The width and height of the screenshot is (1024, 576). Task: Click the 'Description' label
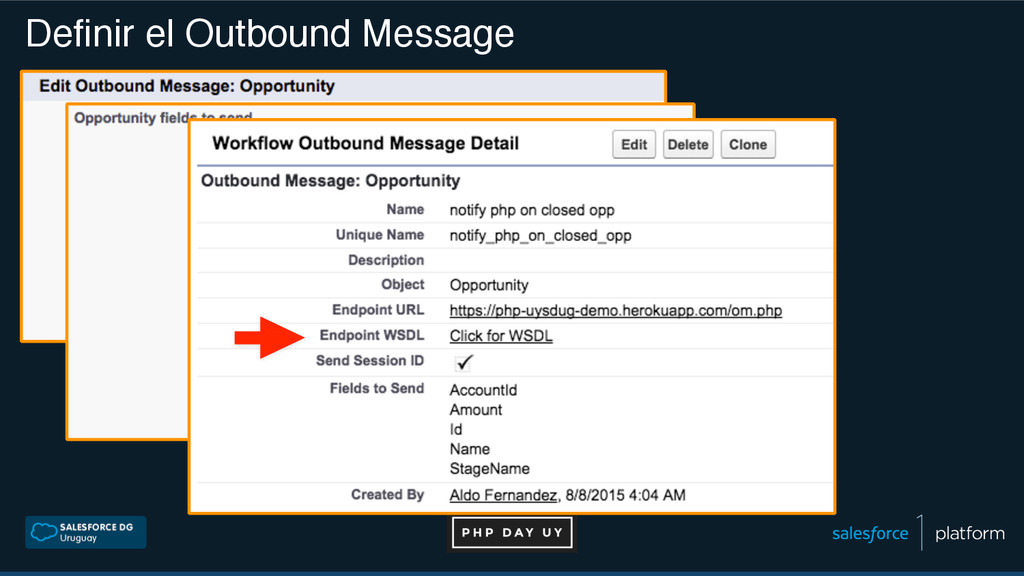[386, 260]
